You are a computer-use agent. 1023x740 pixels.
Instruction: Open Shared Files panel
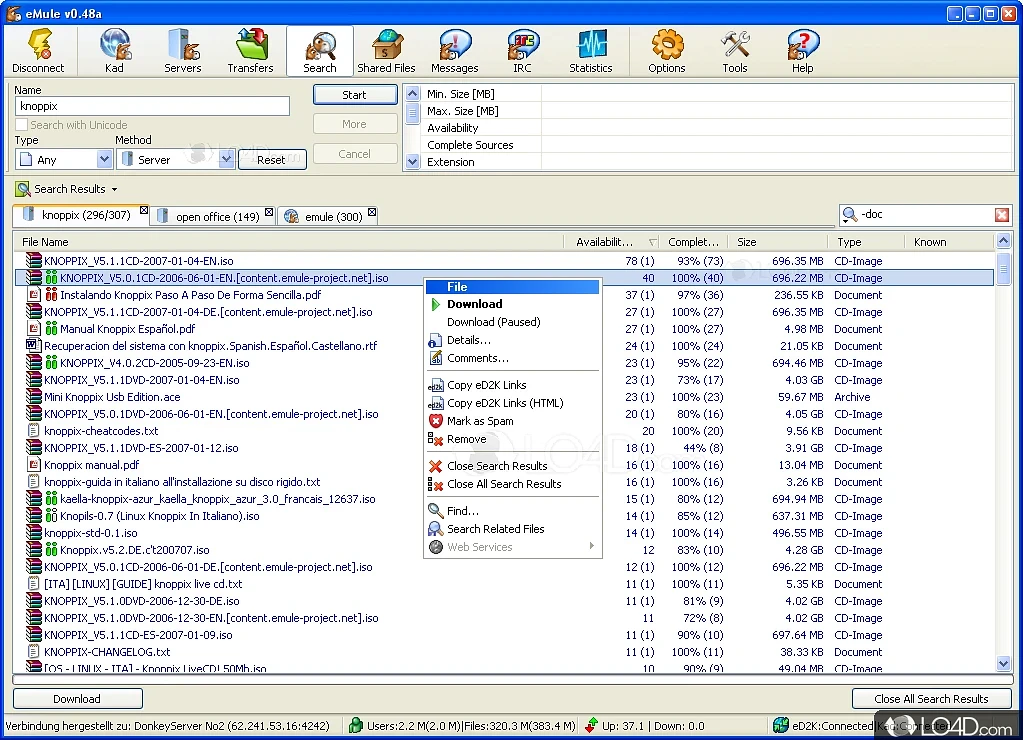[386, 51]
